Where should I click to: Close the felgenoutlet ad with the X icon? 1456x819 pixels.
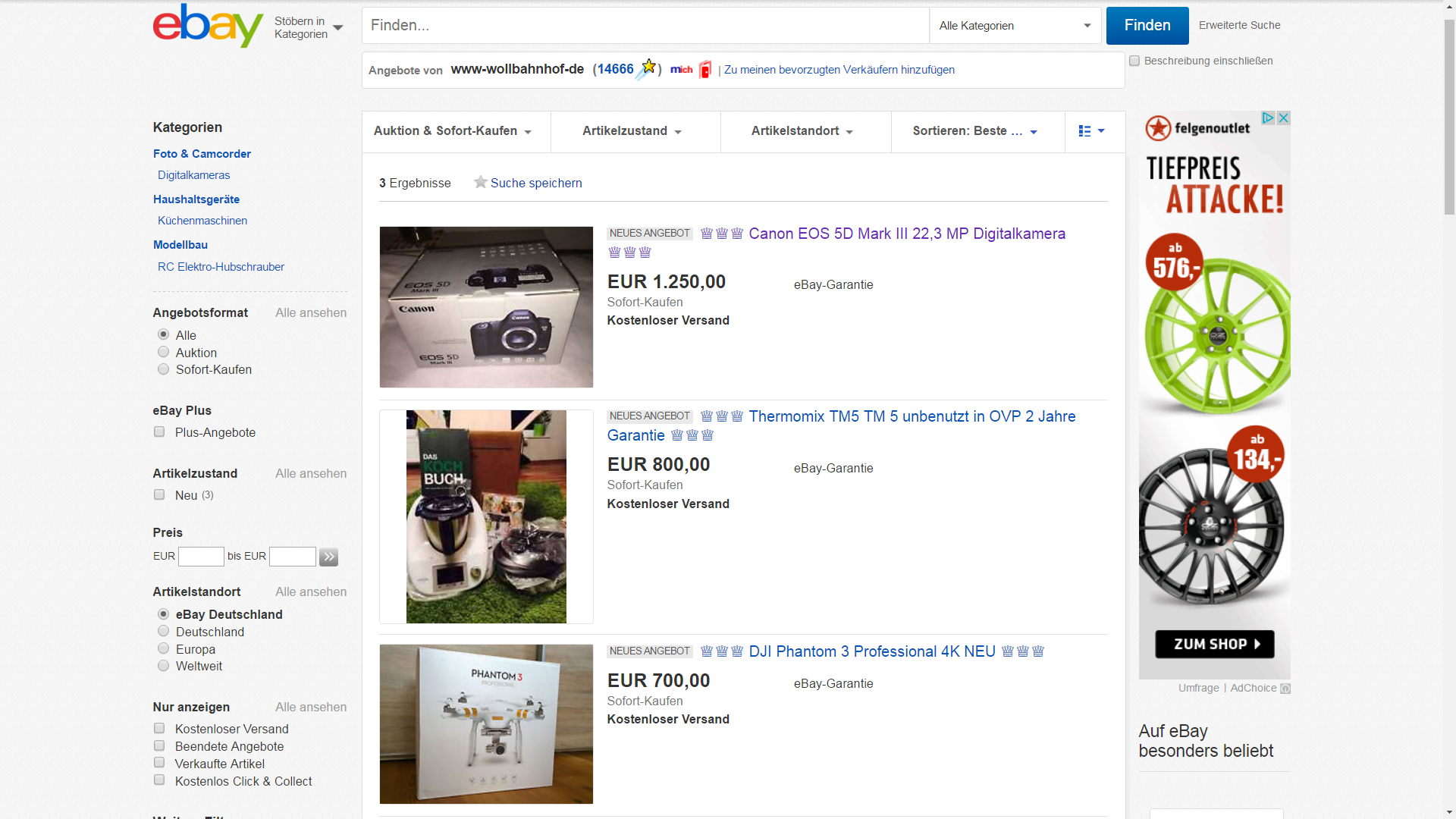point(1283,118)
